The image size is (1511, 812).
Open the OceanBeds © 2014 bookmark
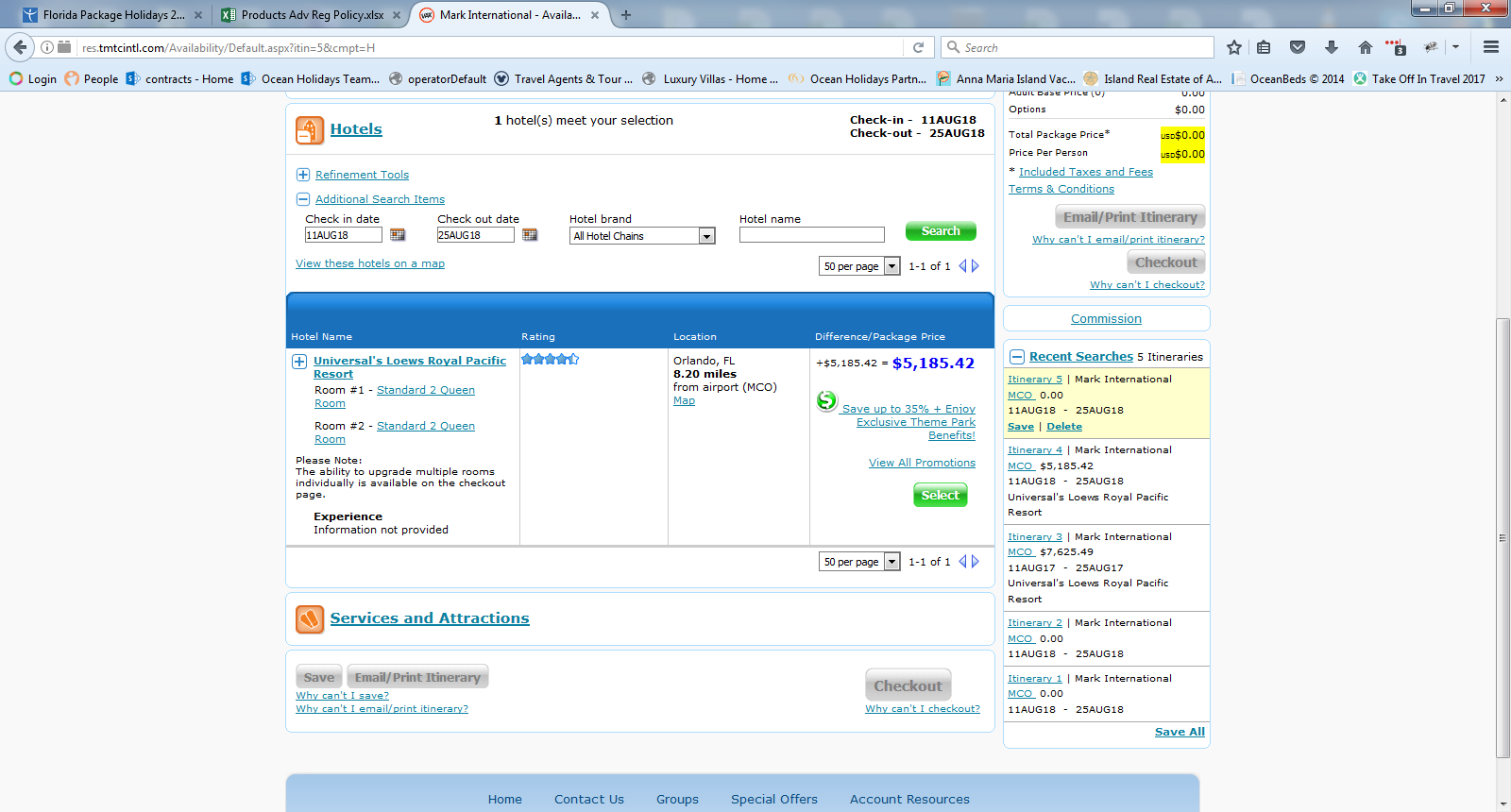click(x=1288, y=79)
